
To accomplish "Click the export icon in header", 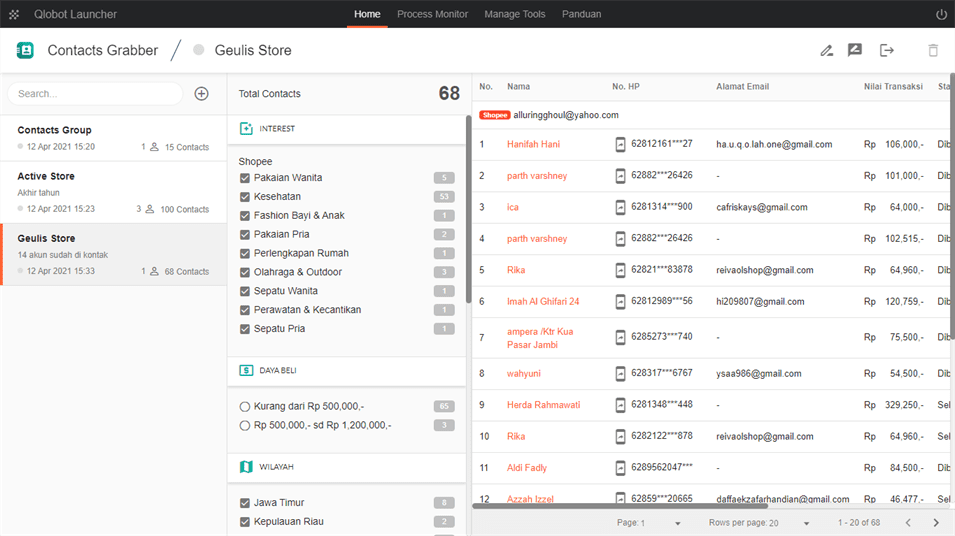I will coord(887,51).
